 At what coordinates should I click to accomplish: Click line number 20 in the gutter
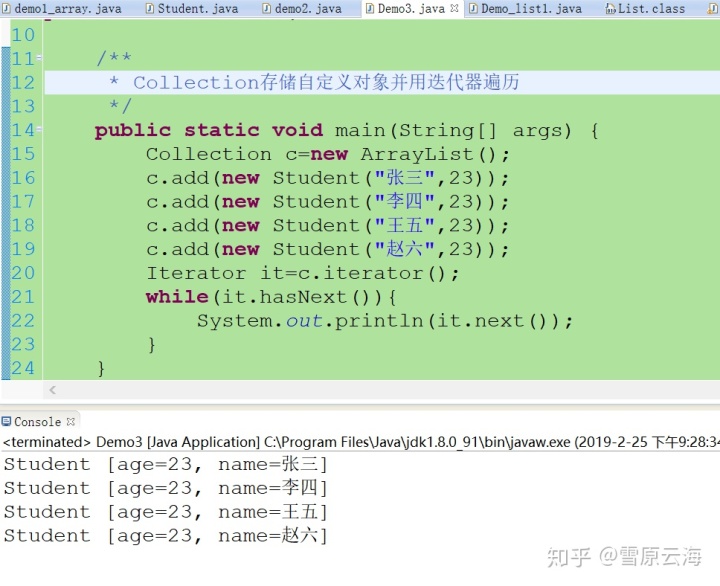[x=23, y=273]
